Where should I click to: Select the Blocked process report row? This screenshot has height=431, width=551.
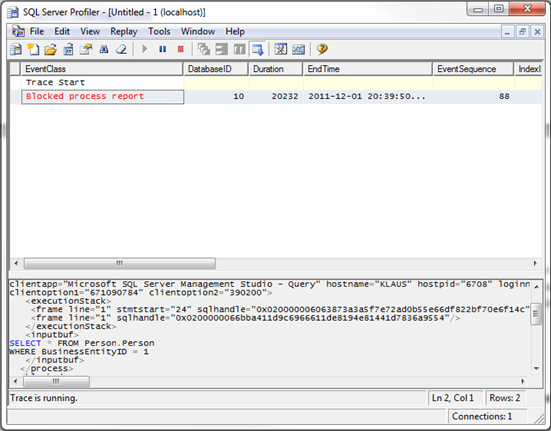click(x=276, y=97)
